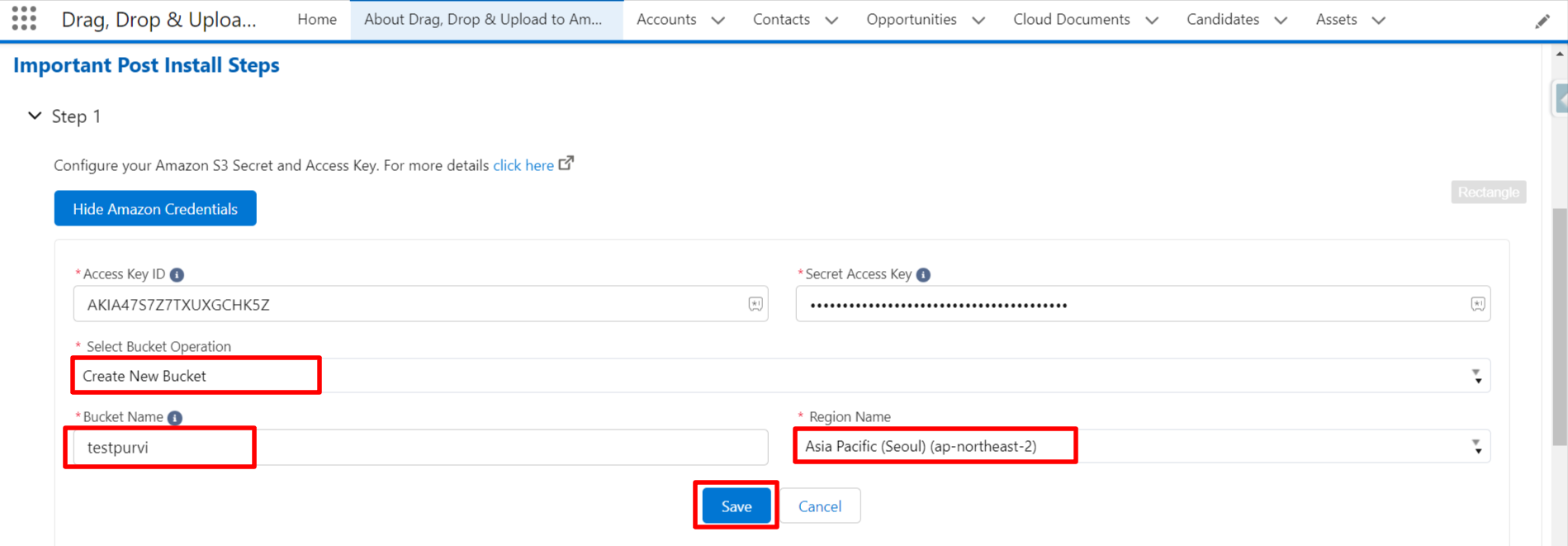Open the Opportunities tab dropdown chevron

tap(978, 20)
